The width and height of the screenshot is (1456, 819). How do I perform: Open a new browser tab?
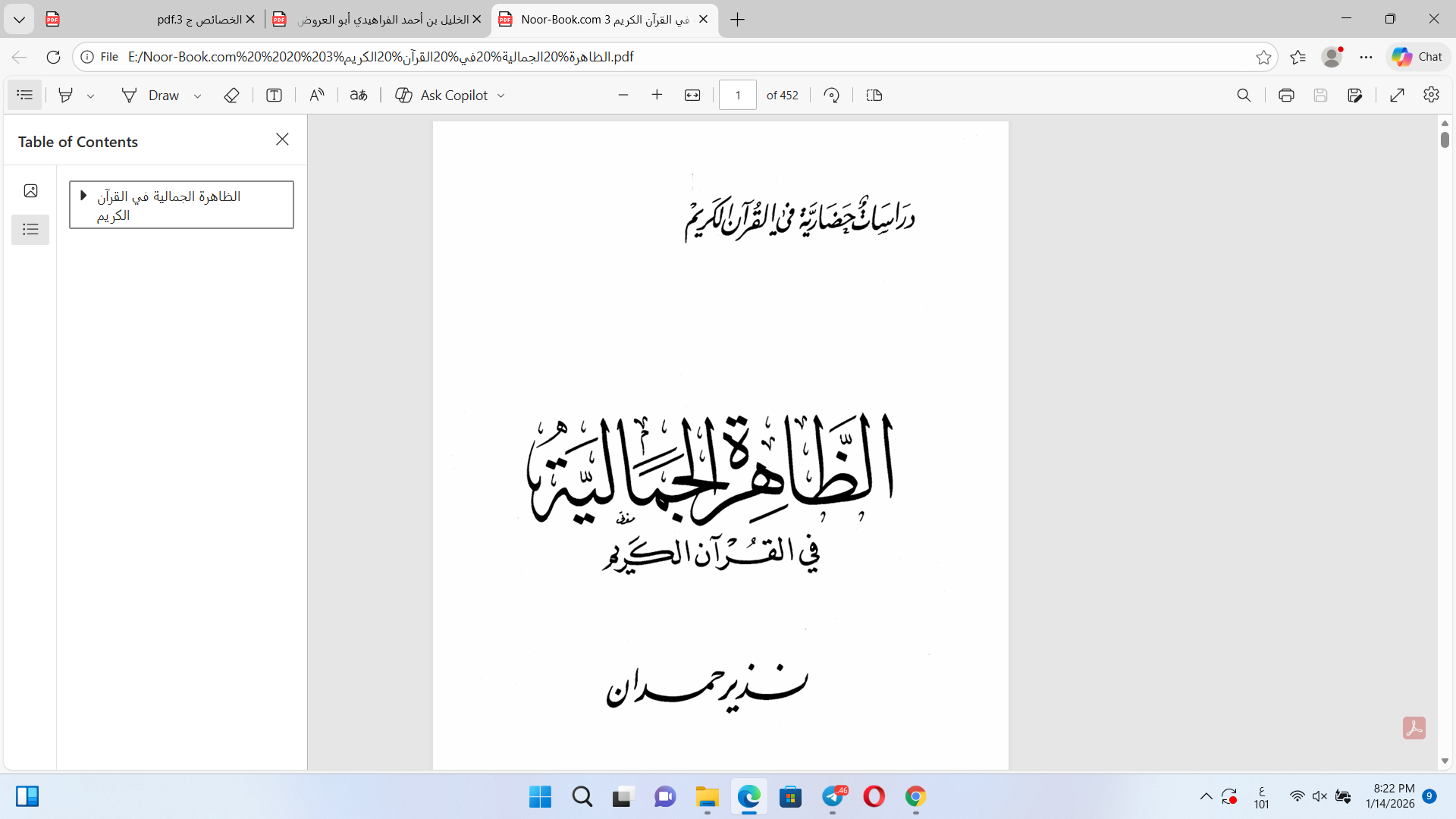737,19
